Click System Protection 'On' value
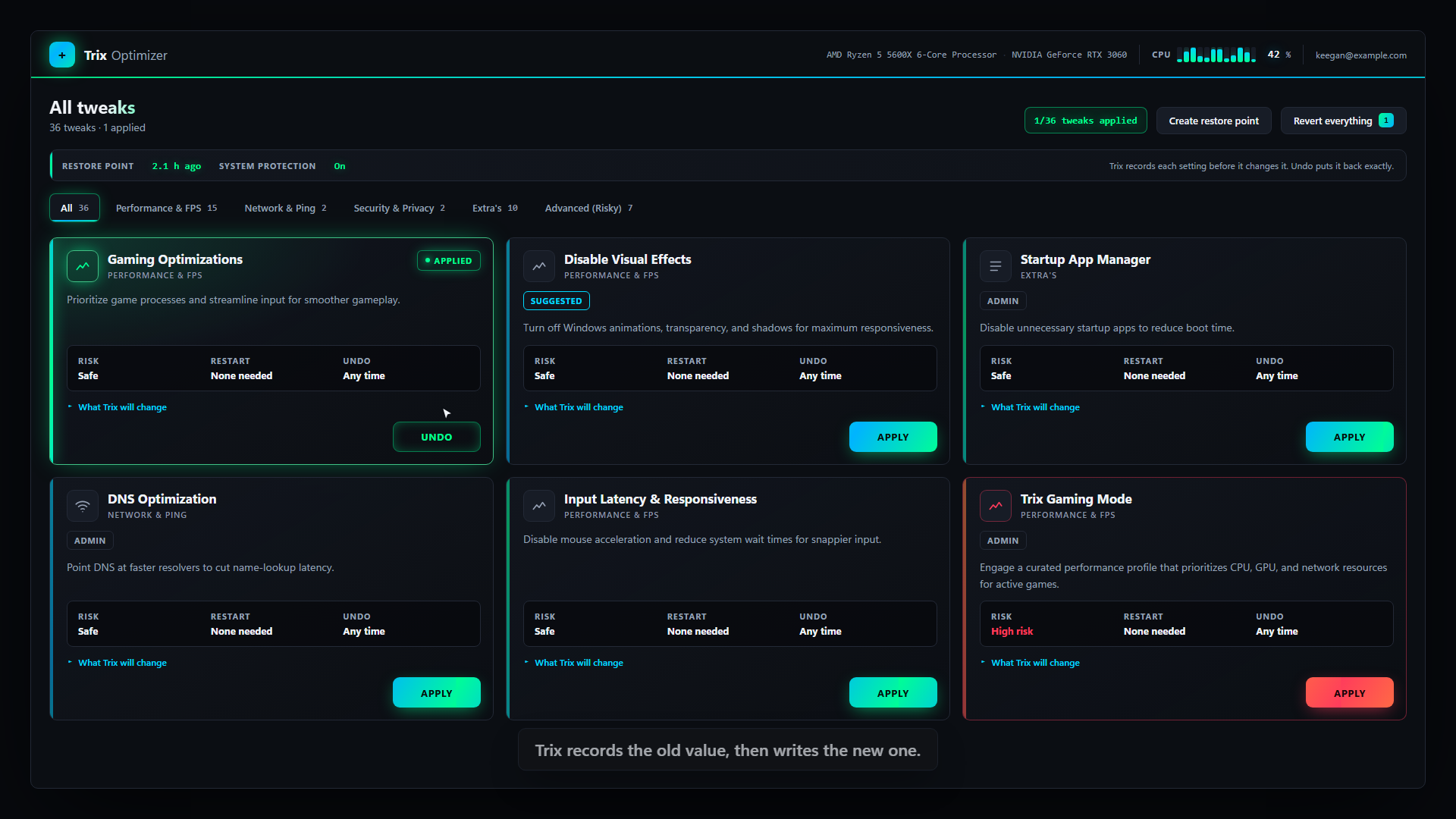The width and height of the screenshot is (1456, 819). [x=340, y=166]
